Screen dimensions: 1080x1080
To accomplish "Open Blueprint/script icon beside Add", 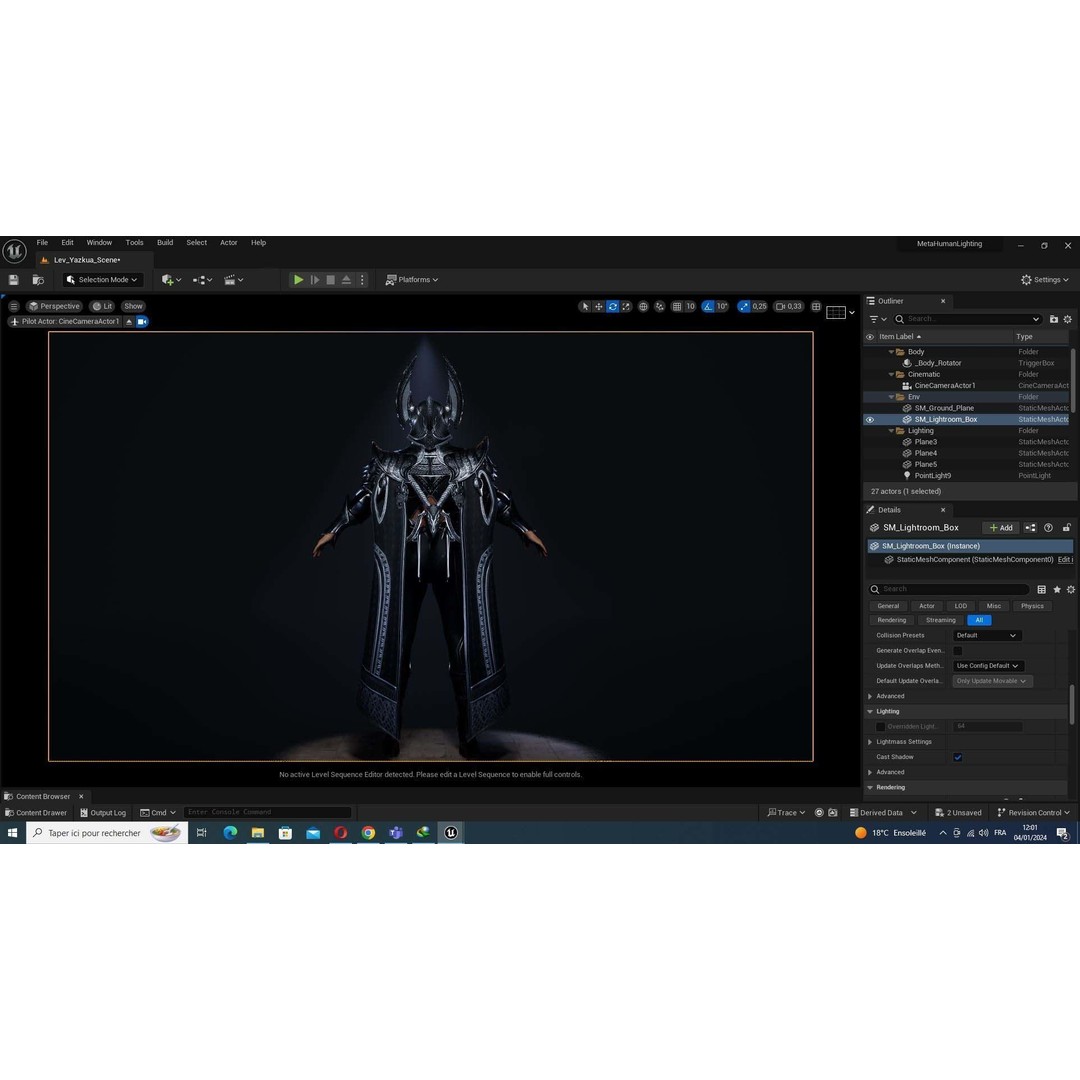I will pyautogui.click(x=1030, y=528).
